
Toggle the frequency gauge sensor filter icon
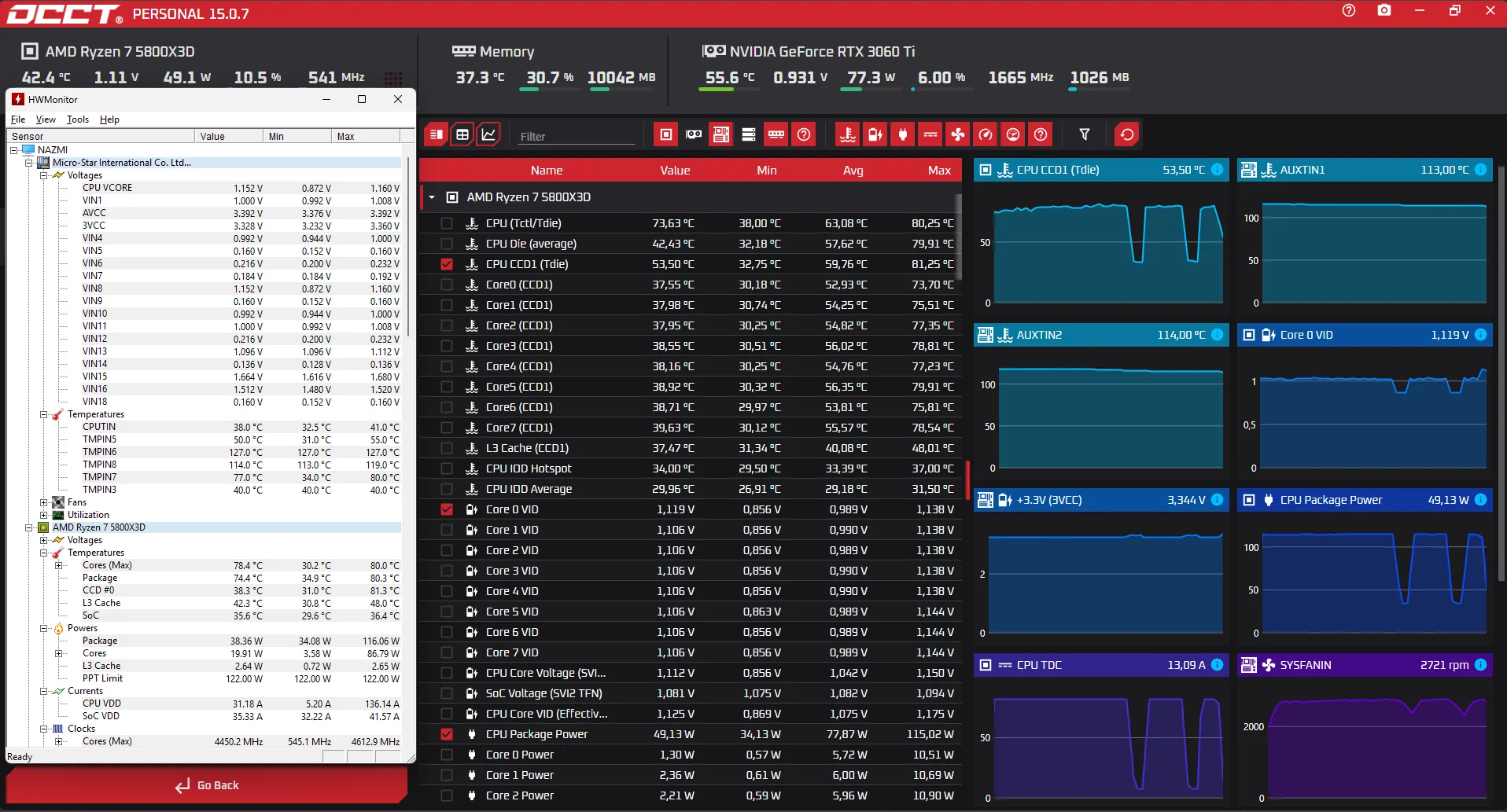tap(986, 134)
